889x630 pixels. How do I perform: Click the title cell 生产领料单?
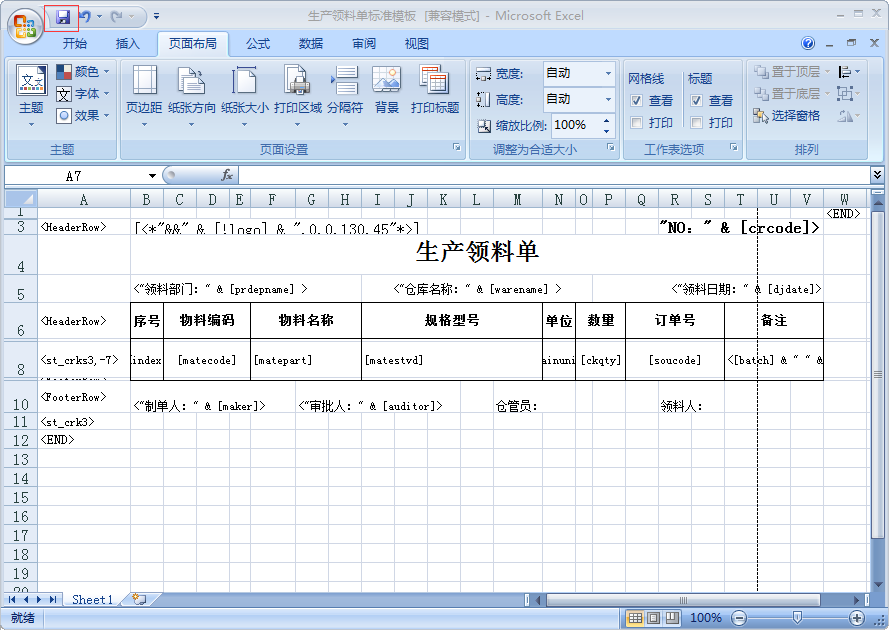tap(477, 253)
